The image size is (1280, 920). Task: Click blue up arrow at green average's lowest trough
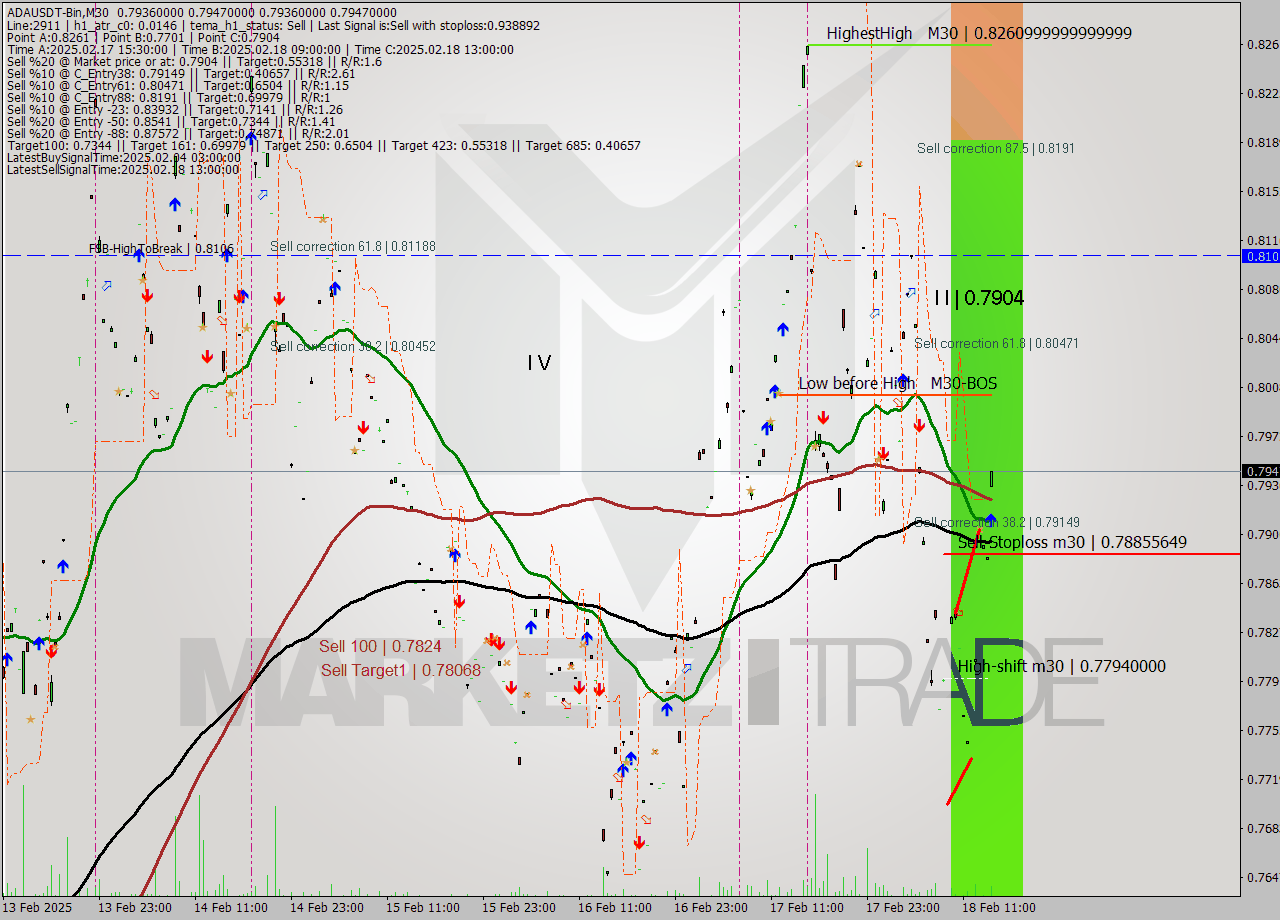pos(666,709)
